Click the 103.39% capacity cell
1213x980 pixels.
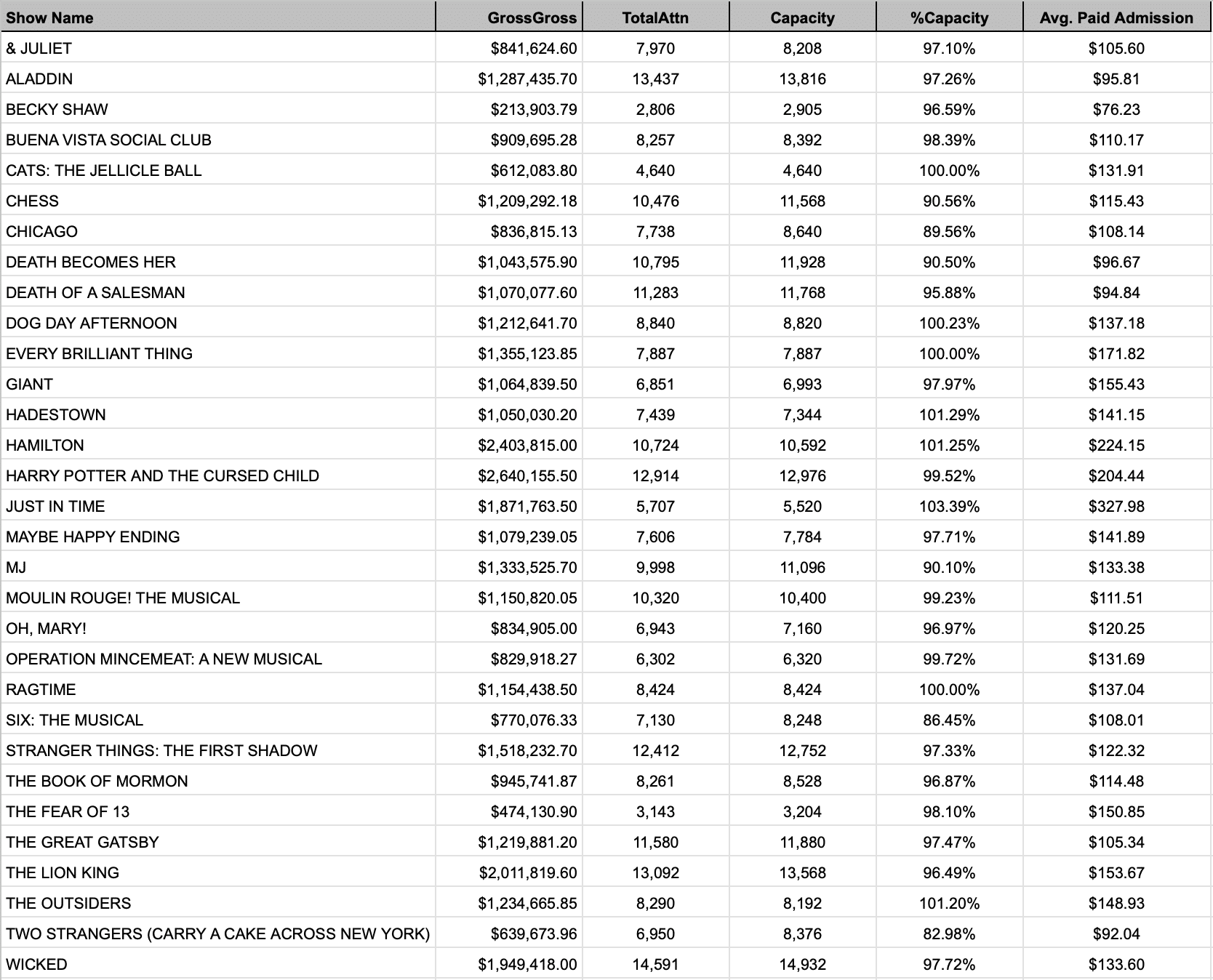click(949, 506)
